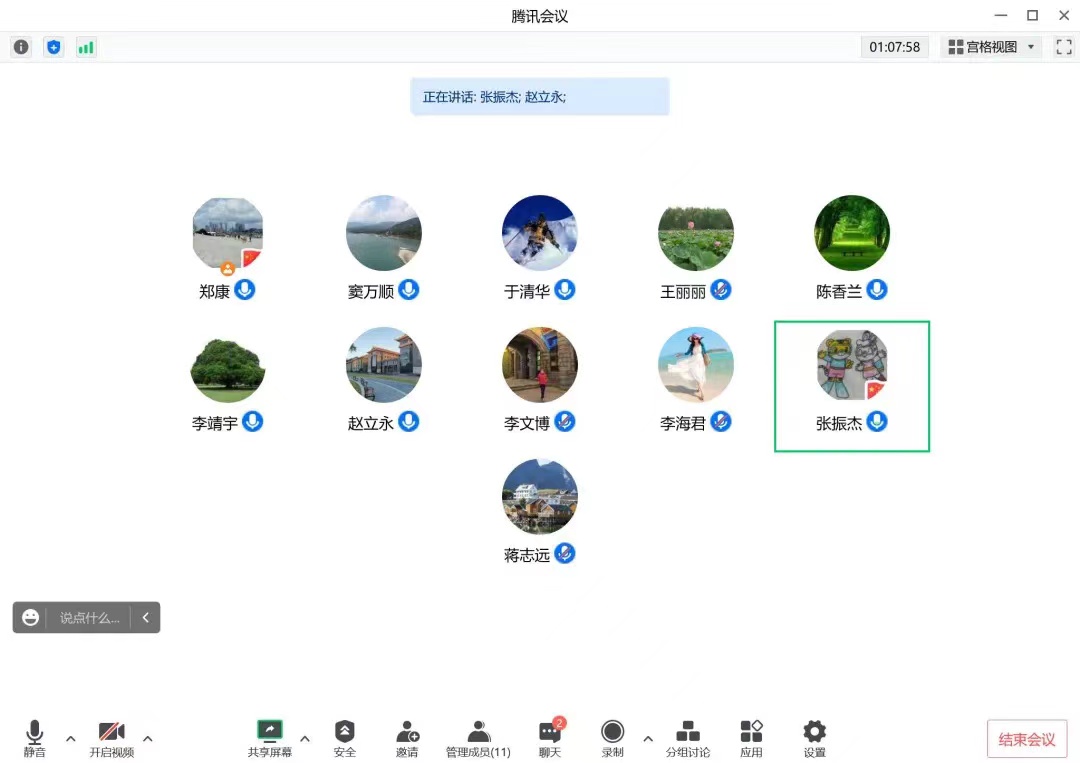This screenshot has height=763, width=1080.
Task: Click End Meeting (结束会议) button
Action: point(1027,740)
